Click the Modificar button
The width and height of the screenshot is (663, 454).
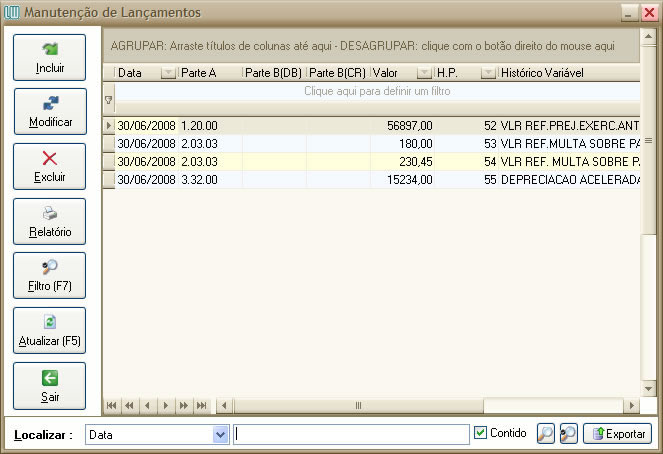(50, 112)
